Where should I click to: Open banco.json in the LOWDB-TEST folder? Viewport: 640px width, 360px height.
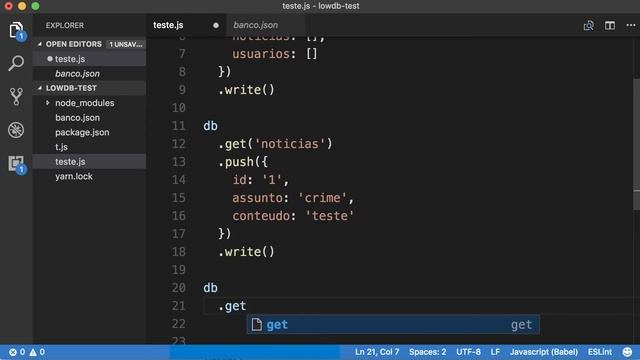click(x=89, y=118)
